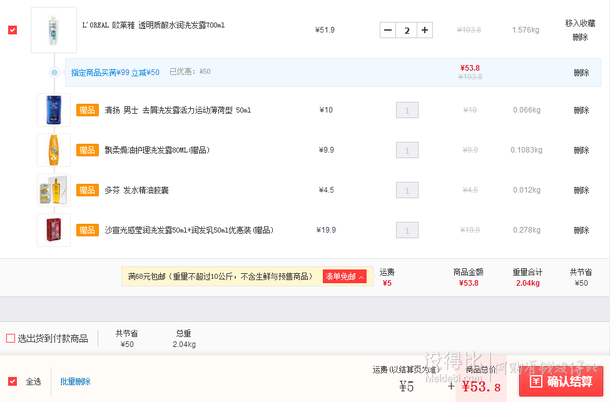Uncheck the L'OREAL shampoo item checkbox

pos(12,30)
